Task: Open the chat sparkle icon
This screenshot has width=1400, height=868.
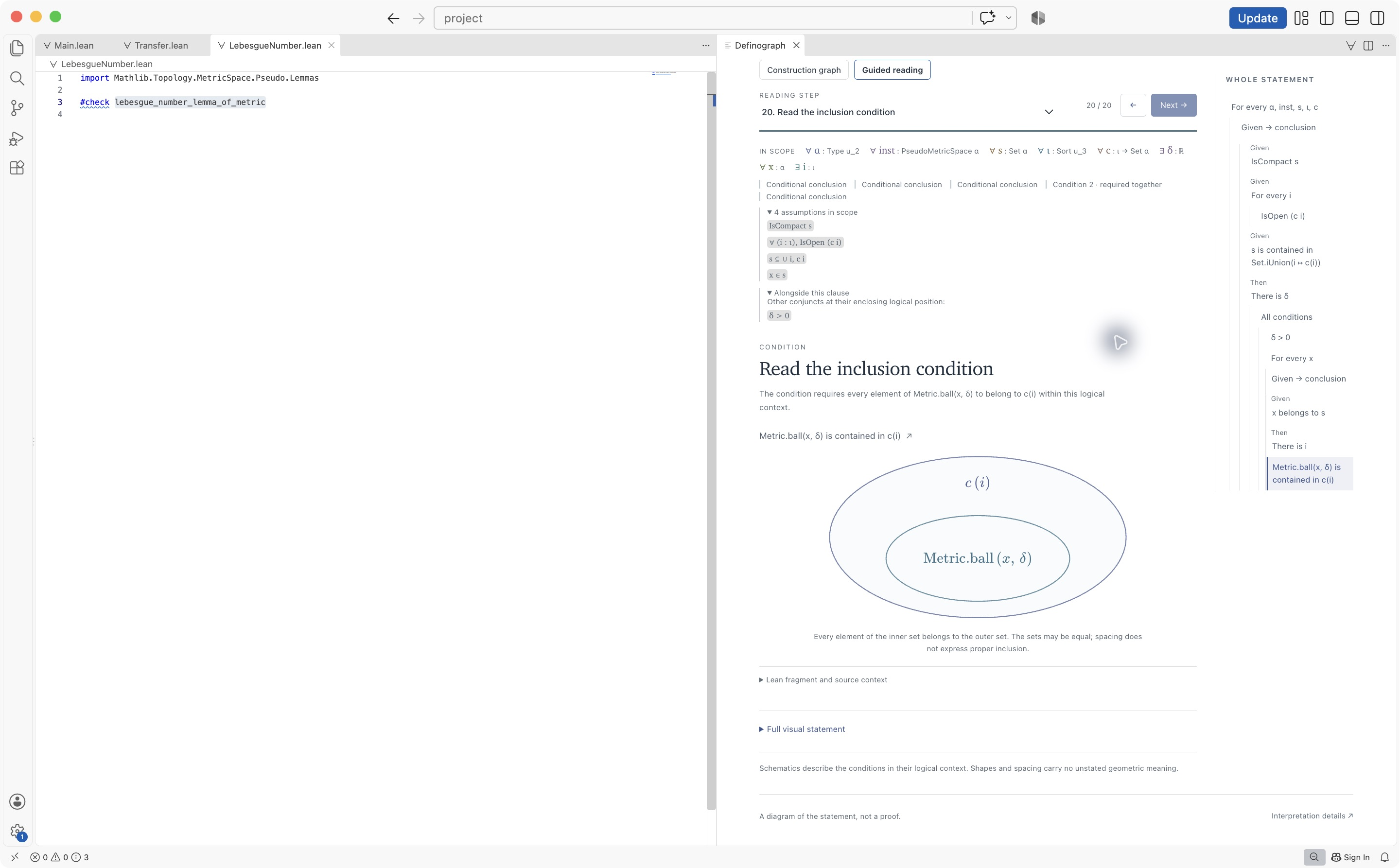Action: pyautogui.click(x=987, y=18)
